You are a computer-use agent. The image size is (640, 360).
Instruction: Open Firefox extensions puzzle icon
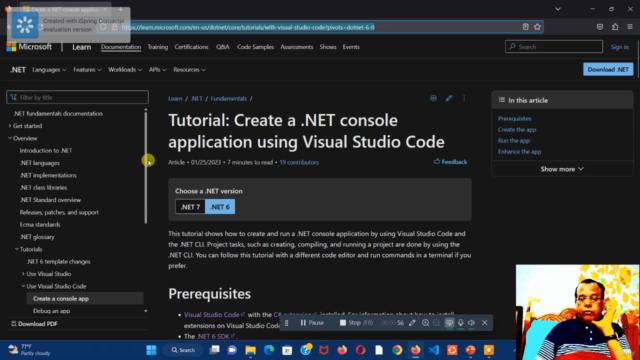pos(615,27)
